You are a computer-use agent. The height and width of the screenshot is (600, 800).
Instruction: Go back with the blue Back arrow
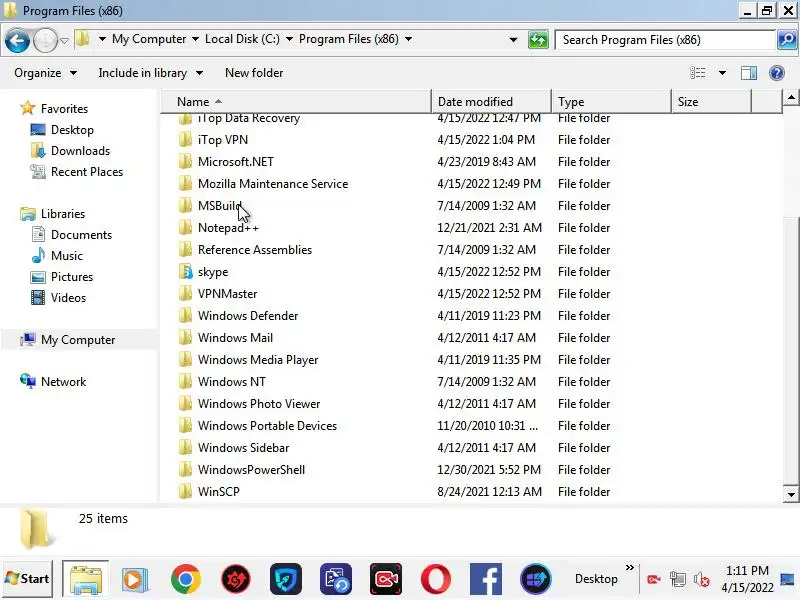pyautogui.click(x=17, y=40)
